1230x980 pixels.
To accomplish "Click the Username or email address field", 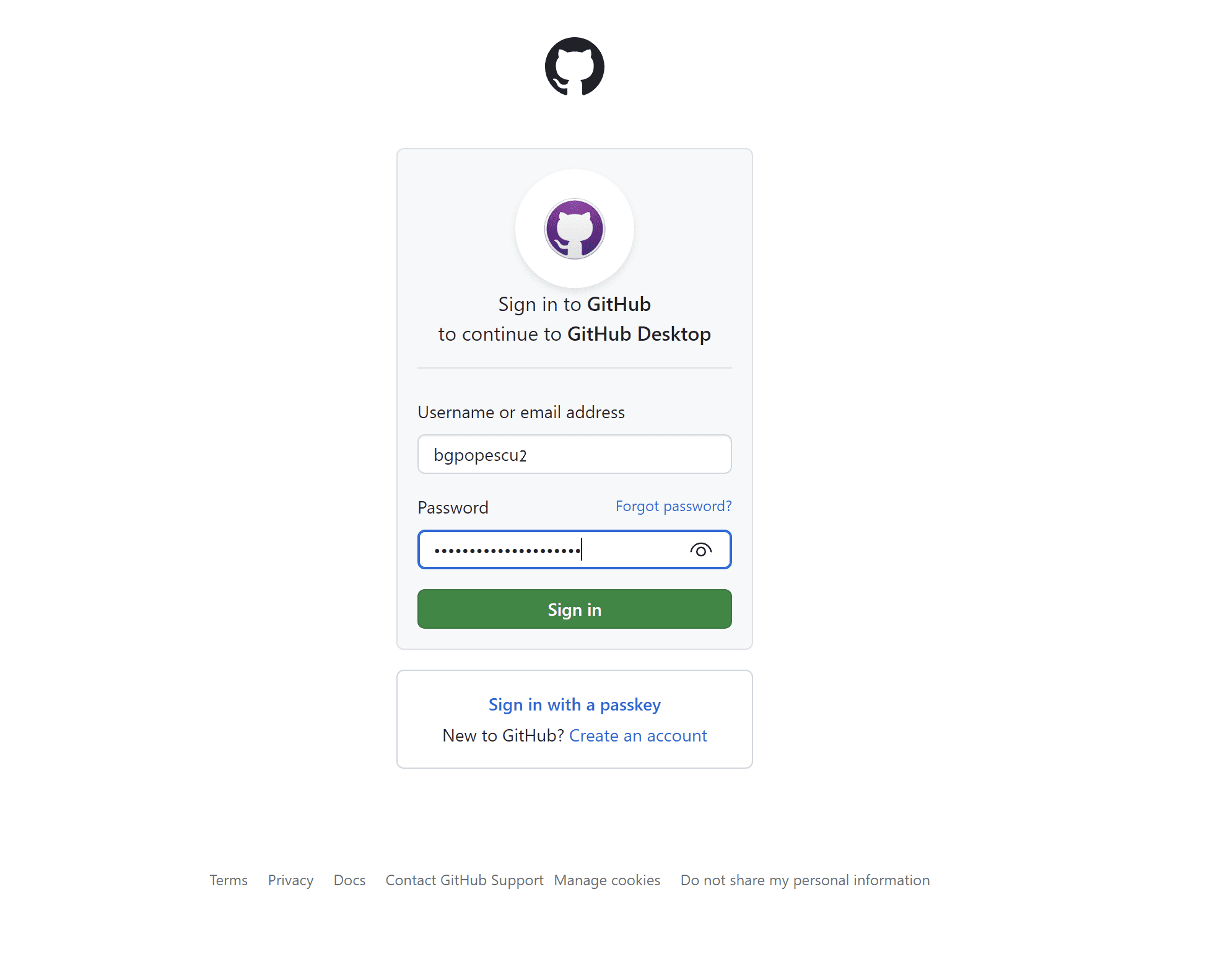I will [x=574, y=455].
